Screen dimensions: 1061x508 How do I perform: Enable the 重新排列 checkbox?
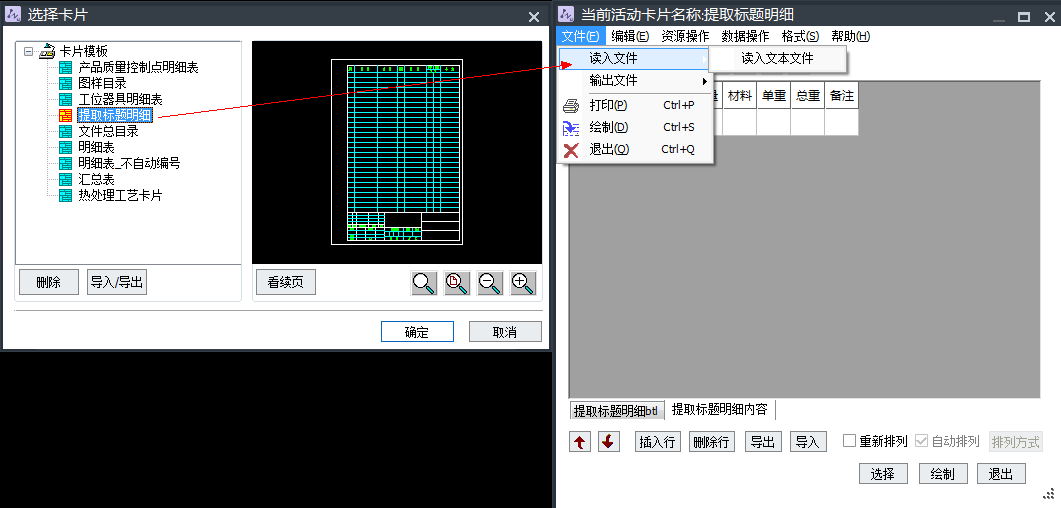pos(850,441)
